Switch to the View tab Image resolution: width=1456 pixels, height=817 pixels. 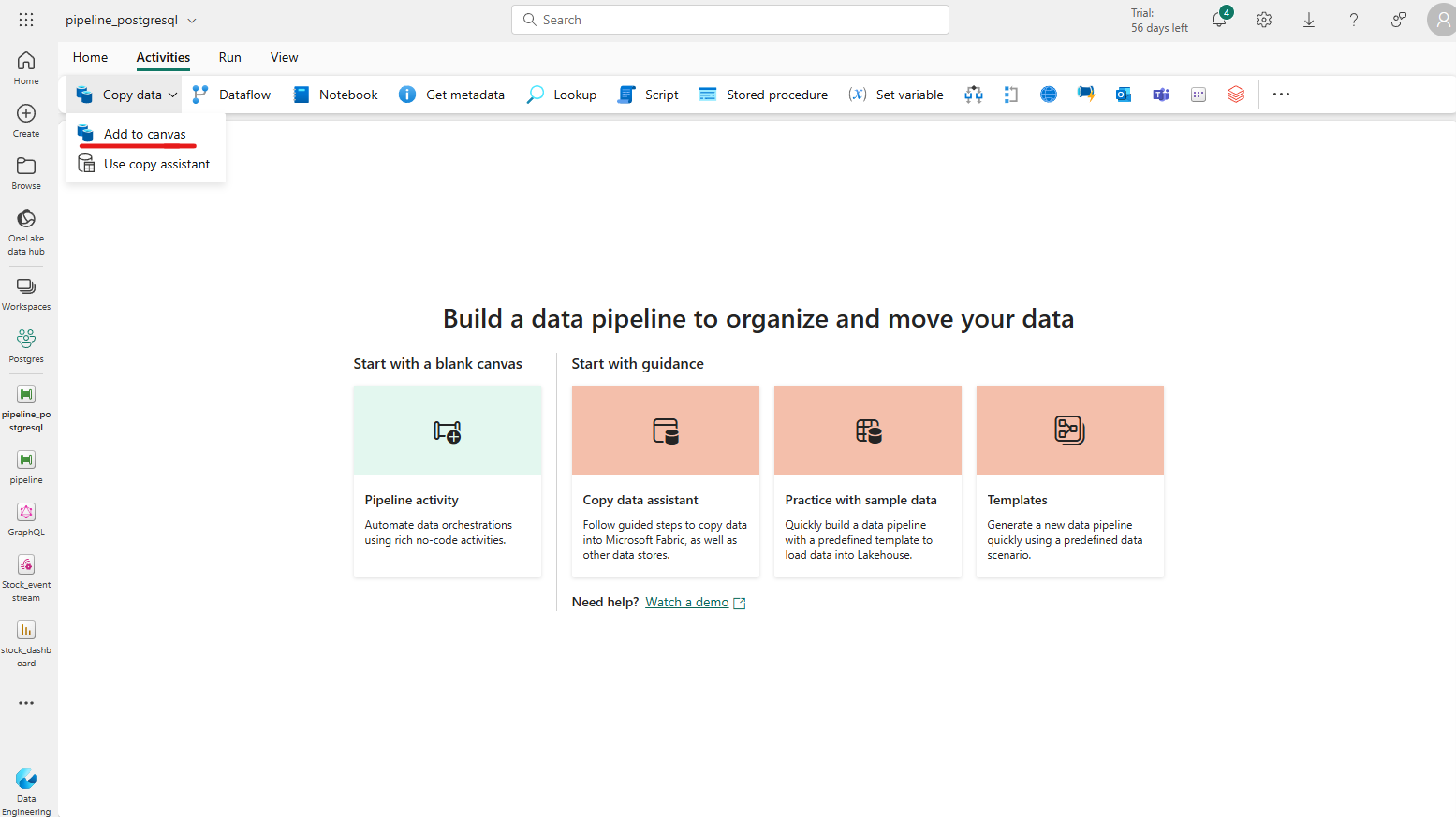click(x=285, y=57)
